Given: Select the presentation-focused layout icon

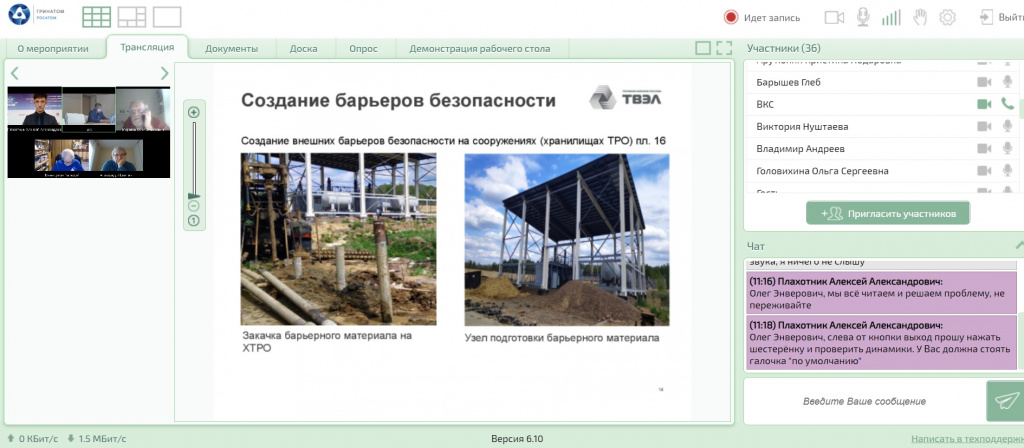Looking at the screenshot, I should point(132,17).
